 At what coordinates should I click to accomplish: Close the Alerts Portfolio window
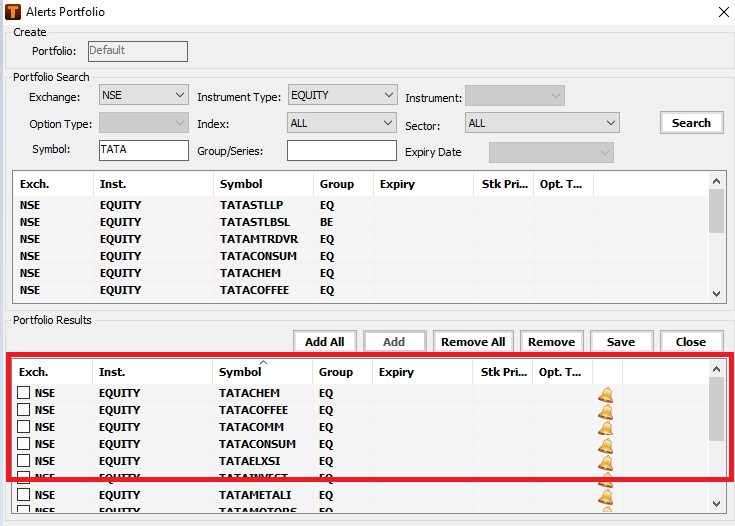[x=724, y=12]
